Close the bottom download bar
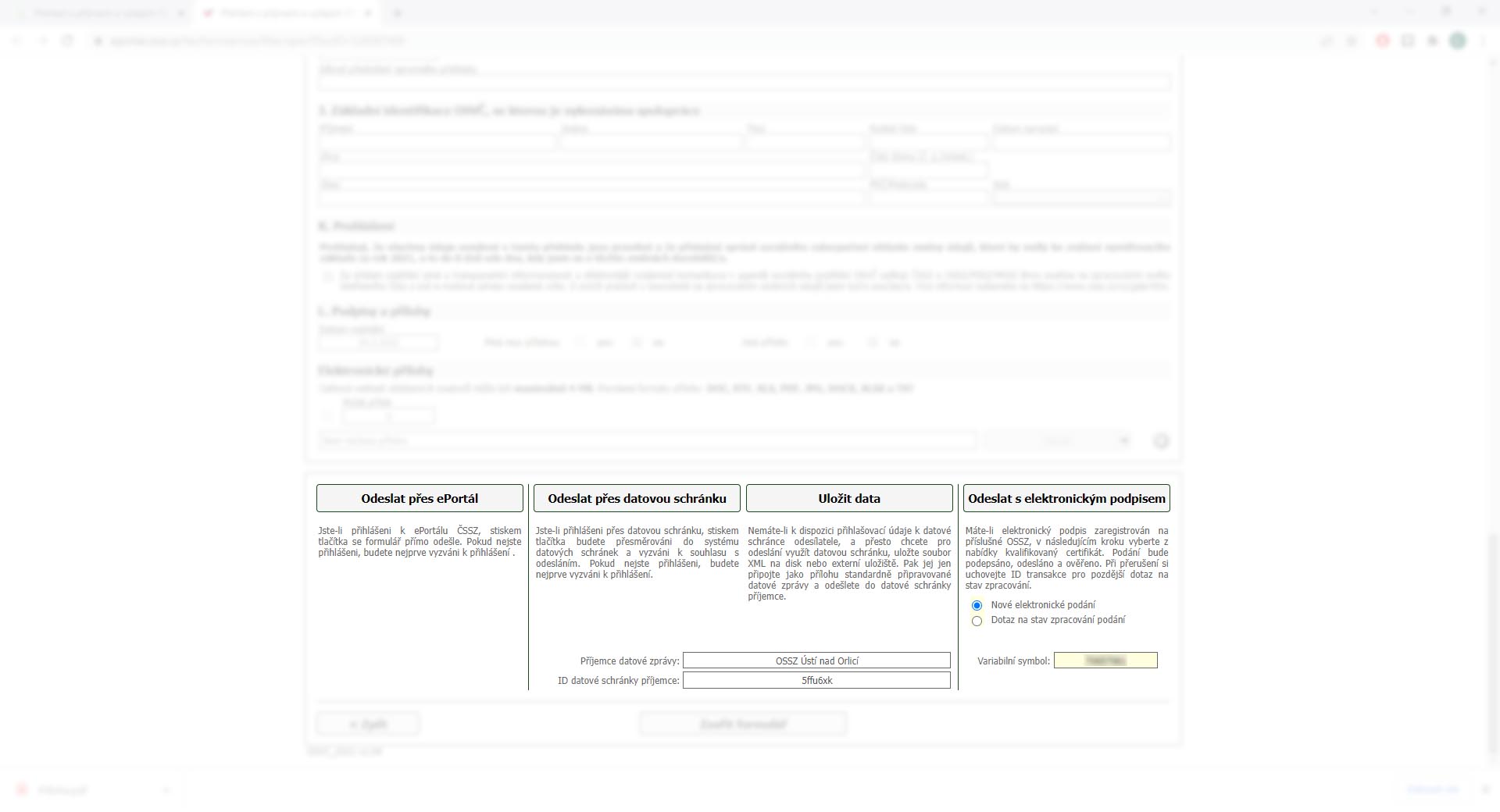This screenshot has height=812, width=1500. click(x=1486, y=789)
